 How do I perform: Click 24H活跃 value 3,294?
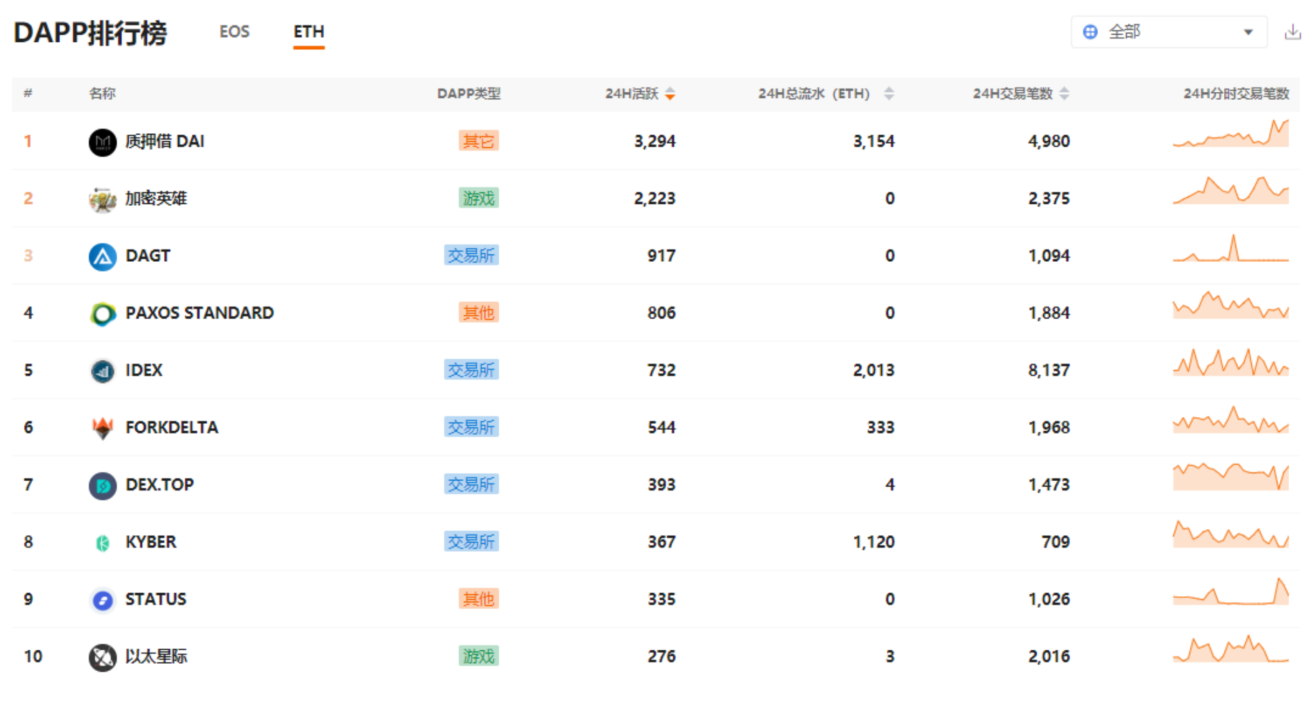pos(655,141)
